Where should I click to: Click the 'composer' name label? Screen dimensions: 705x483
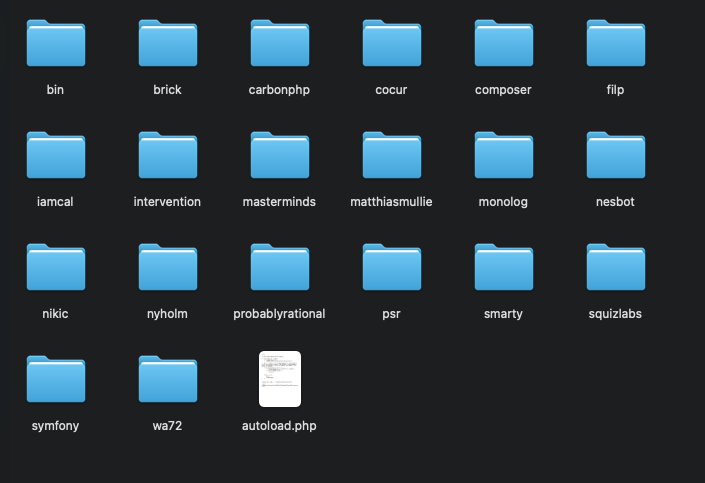tap(503, 90)
